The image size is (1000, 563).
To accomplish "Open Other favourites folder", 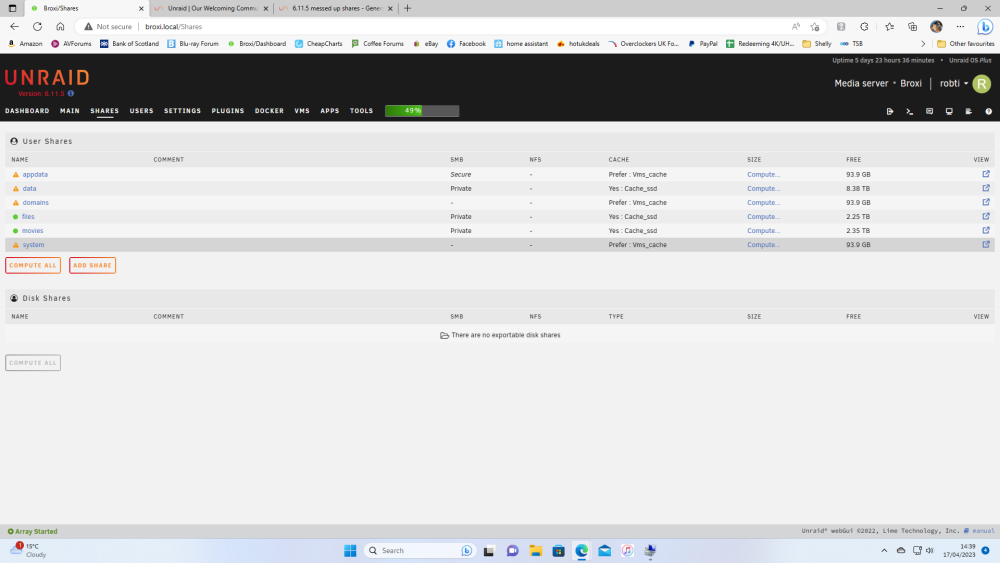I will click(966, 44).
